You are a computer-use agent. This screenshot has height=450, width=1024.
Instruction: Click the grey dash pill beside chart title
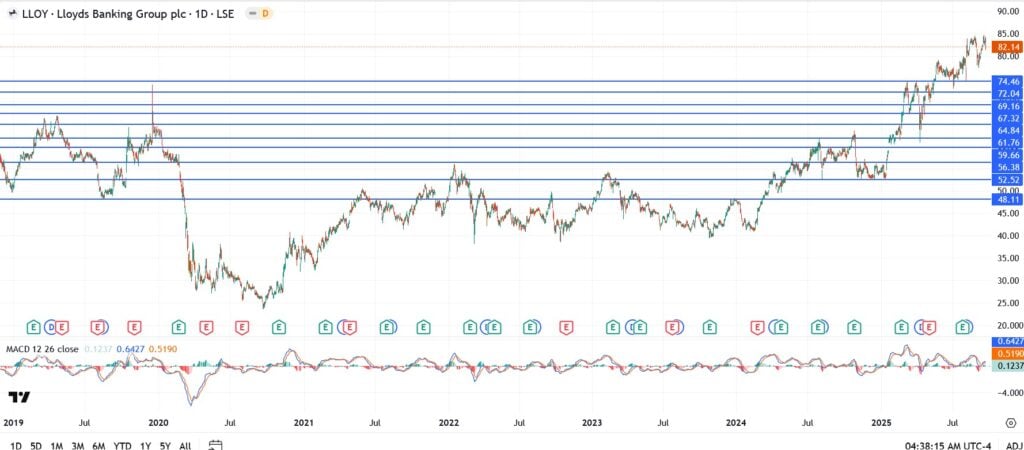[x=251, y=13]
